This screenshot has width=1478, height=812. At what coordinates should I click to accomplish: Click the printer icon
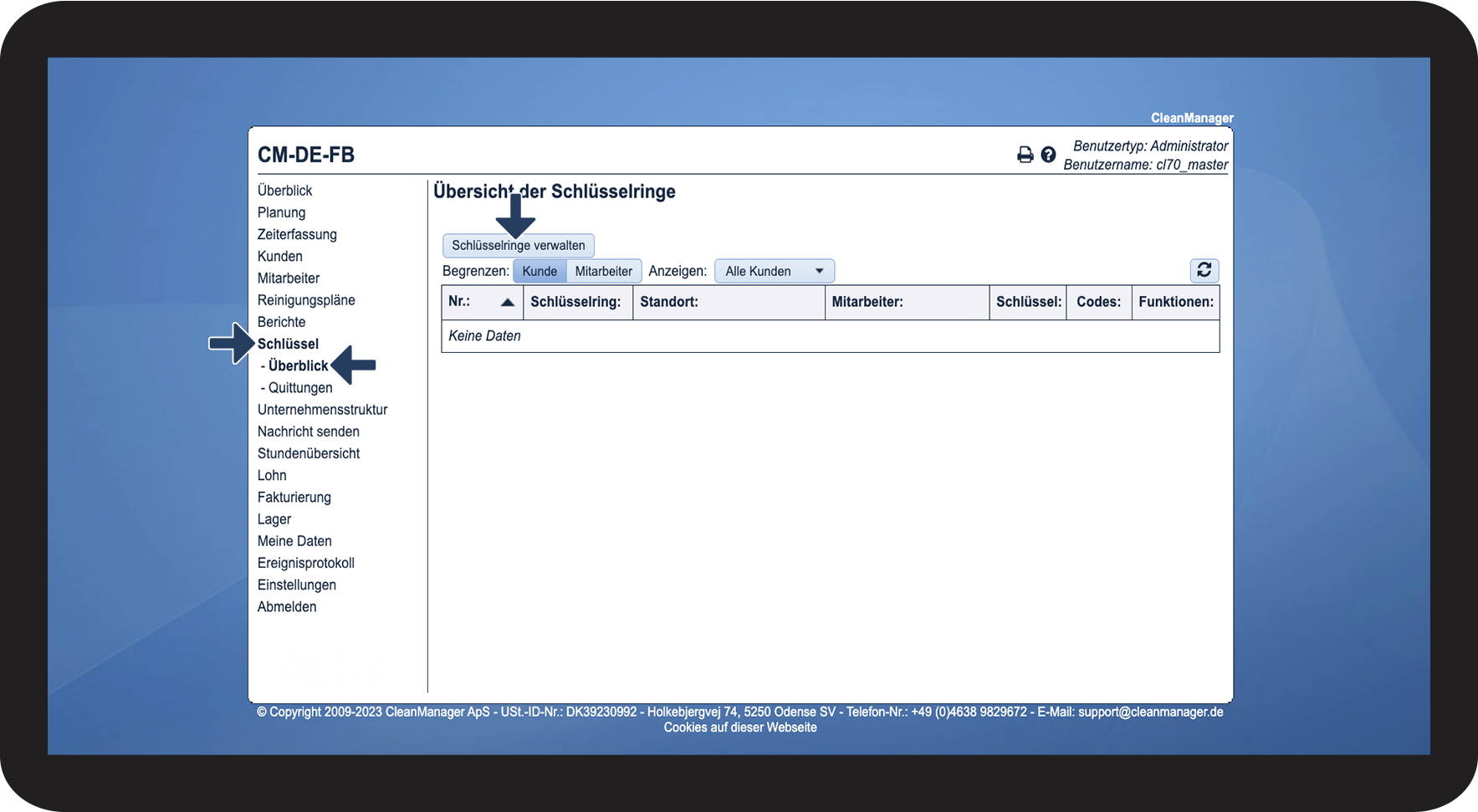point(1025,155)
